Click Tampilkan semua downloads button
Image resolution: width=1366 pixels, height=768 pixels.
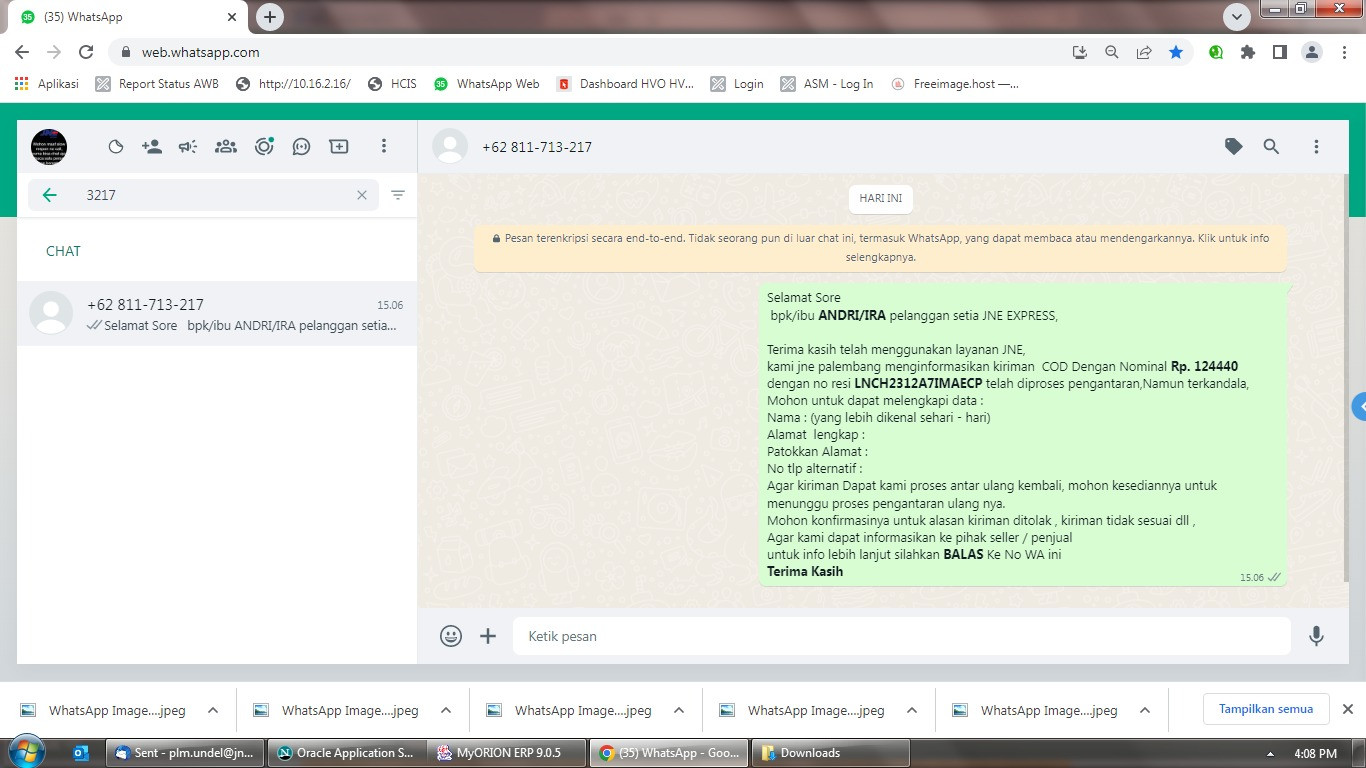point(1265,709)
